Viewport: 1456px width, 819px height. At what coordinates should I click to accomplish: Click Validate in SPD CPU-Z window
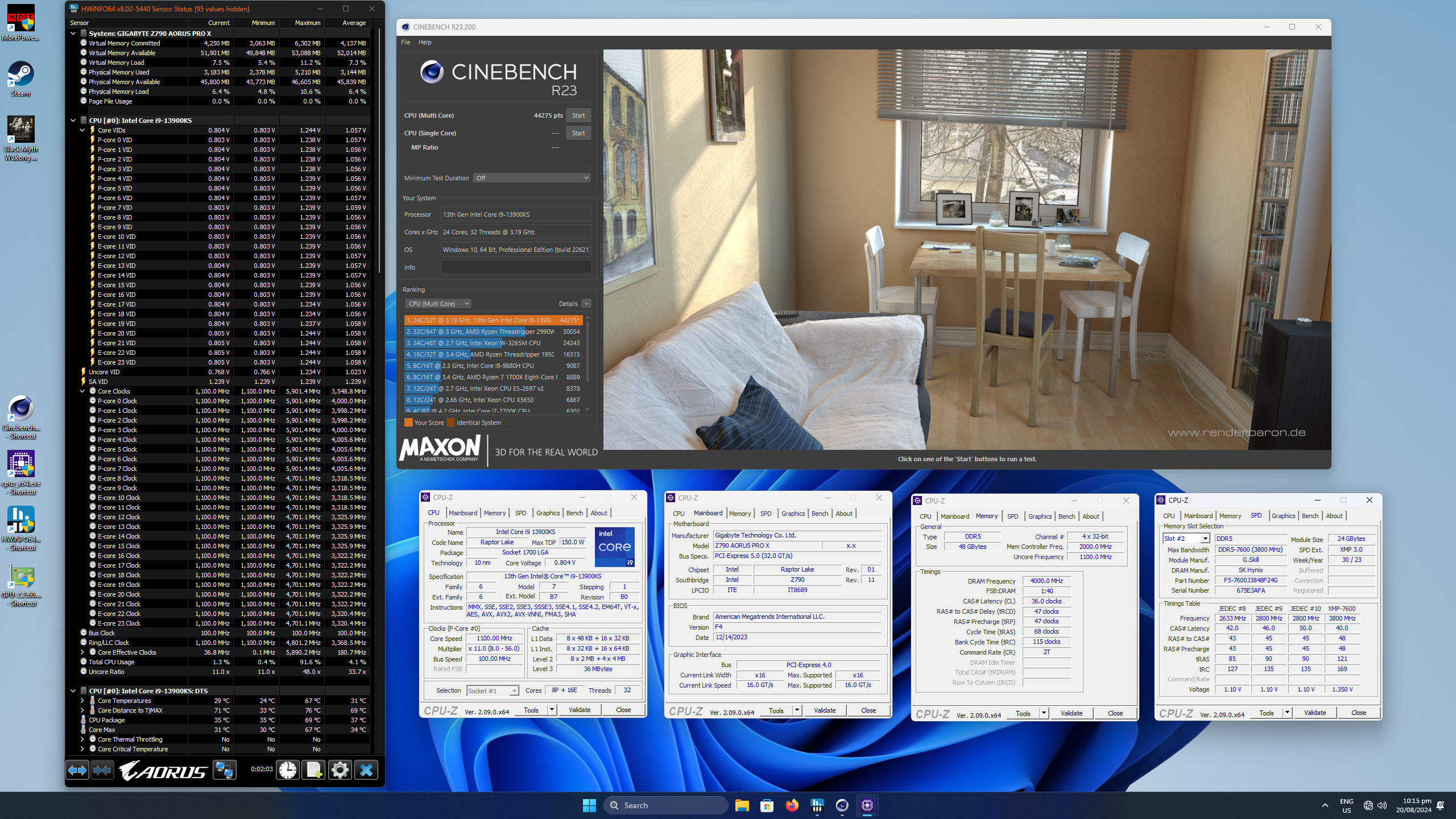(x=1314, y=713)
